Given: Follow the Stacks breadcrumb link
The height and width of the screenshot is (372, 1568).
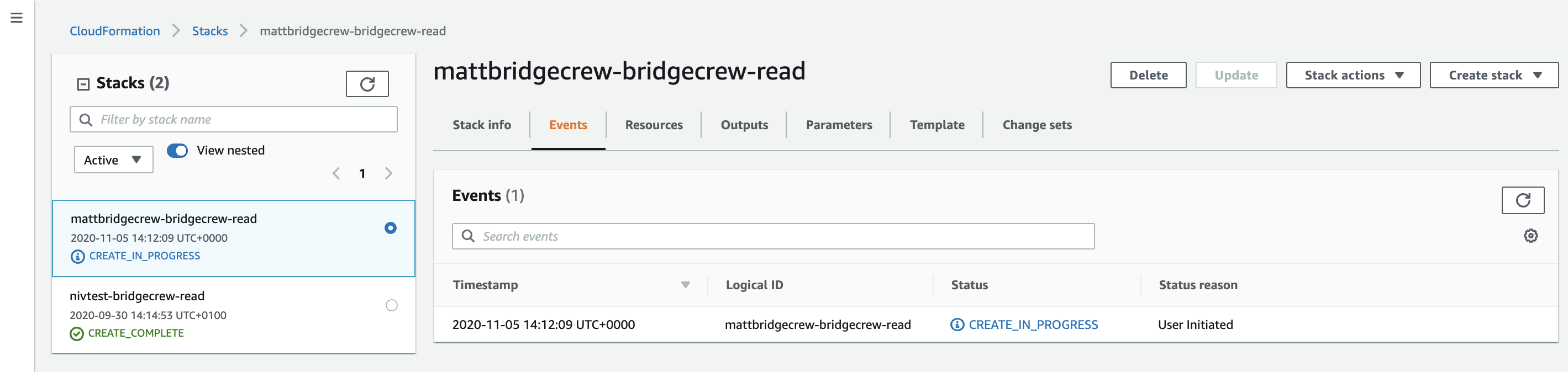Looking at the screenshot, I should (x=209, y=30).
